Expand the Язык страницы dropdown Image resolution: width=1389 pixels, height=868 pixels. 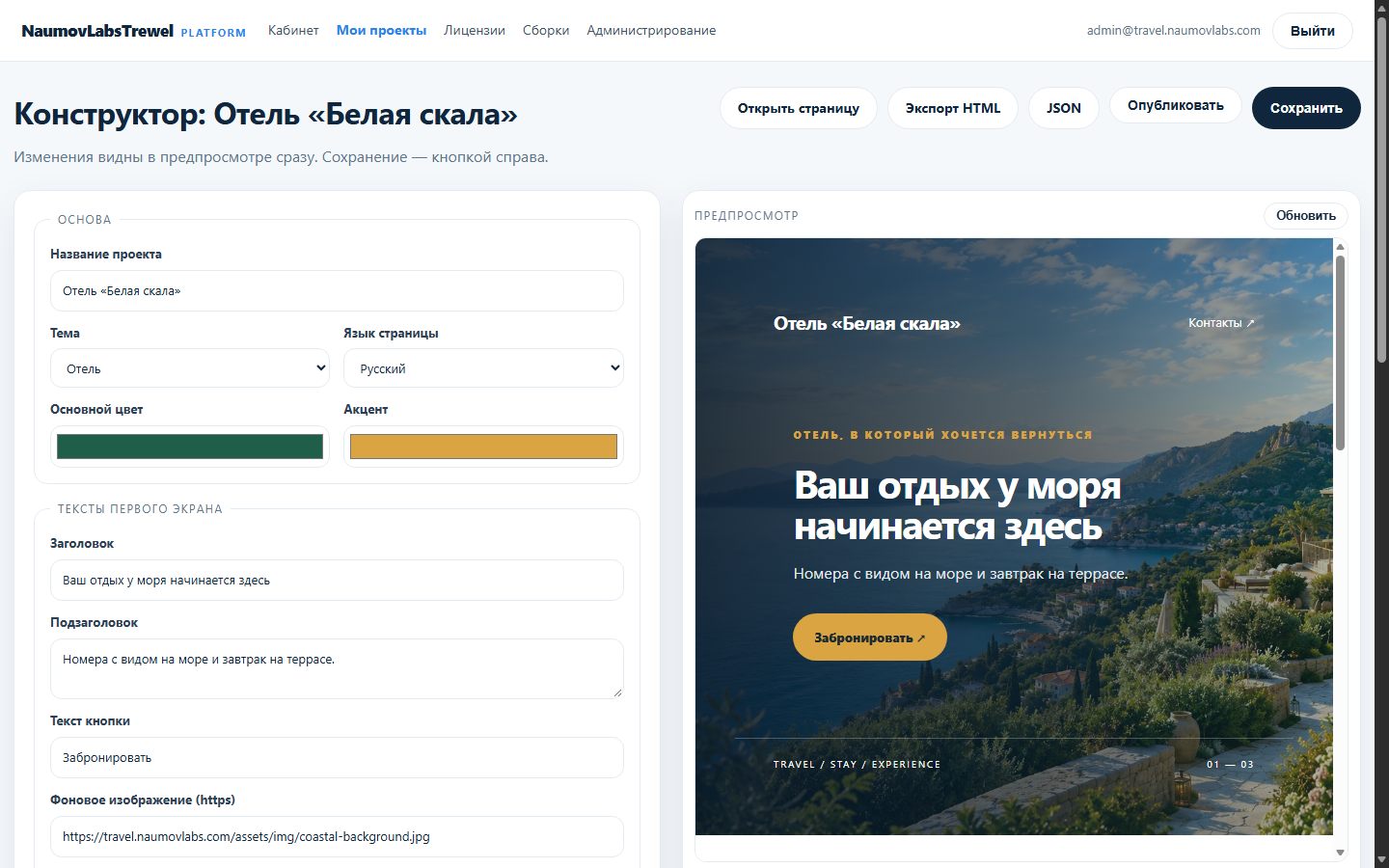483,368
